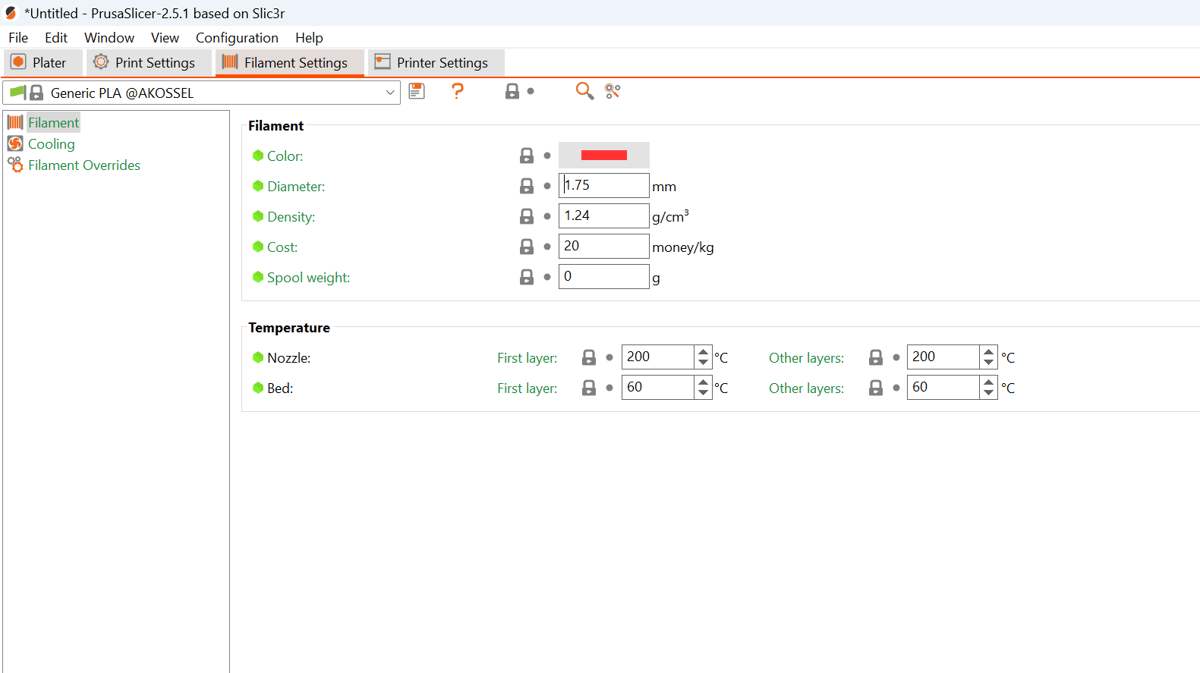Increase Nozzle first layer temperature
This screenshot has height=673, width=1200.
(x=703, y=351)
